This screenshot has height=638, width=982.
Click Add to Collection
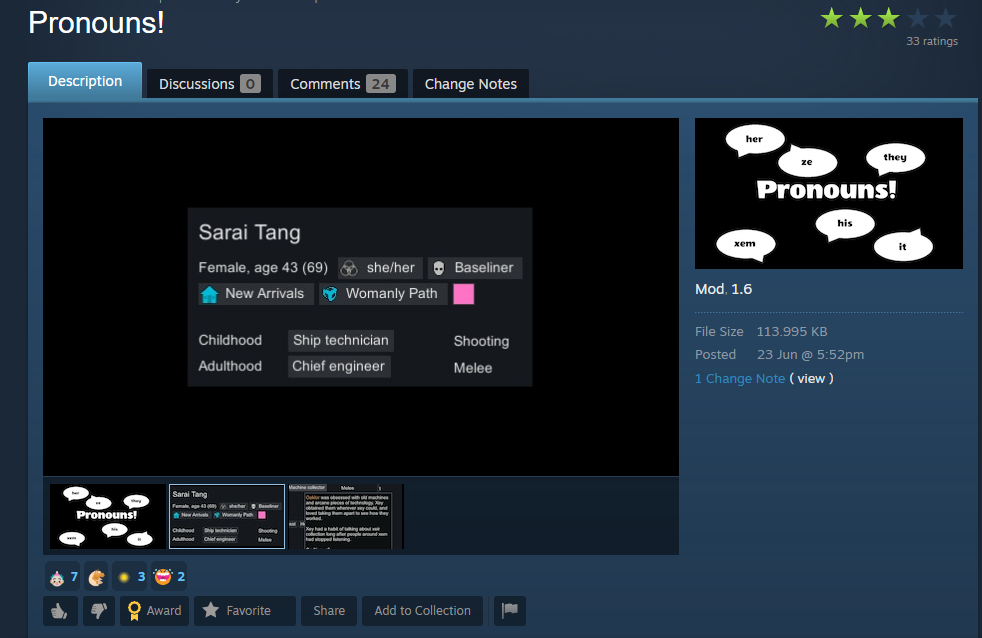click(x=422, y=610)
